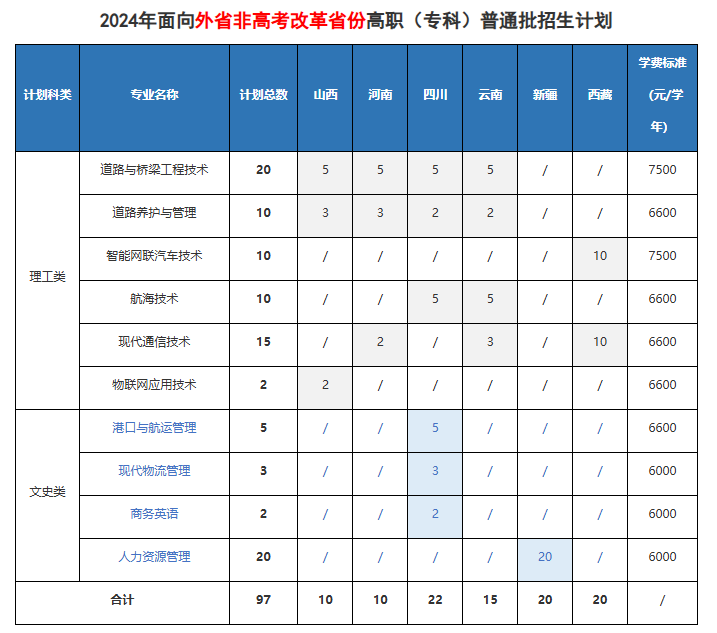Image resolution: width=717 pixels, height=633 pixels.
Task: Select the 理工类 category cell
Action: (x=47, y=277)
